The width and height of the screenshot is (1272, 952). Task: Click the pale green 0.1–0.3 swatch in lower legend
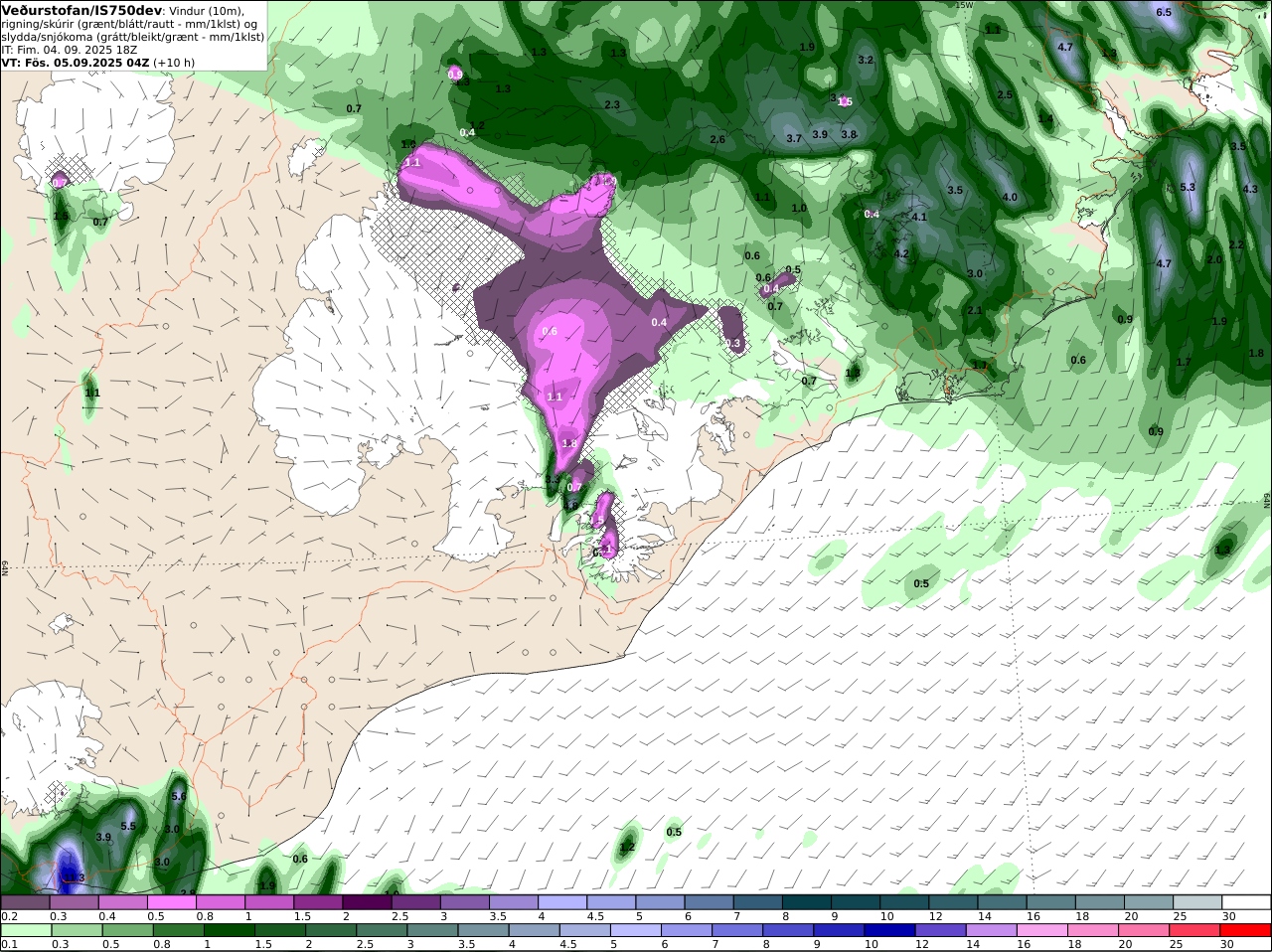click(25, 930)
